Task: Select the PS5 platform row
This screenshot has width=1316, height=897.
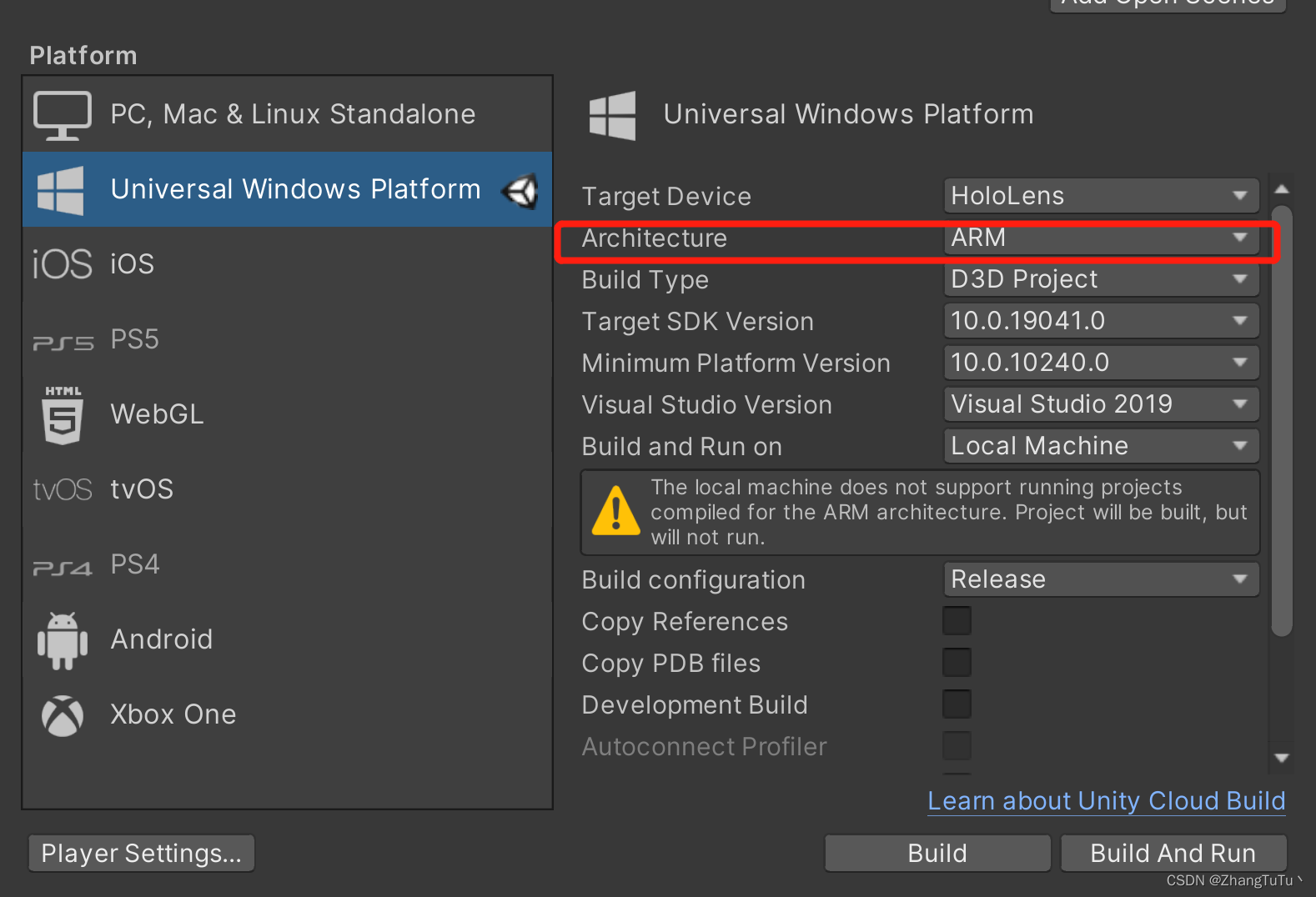Action: tap(288, 339)
